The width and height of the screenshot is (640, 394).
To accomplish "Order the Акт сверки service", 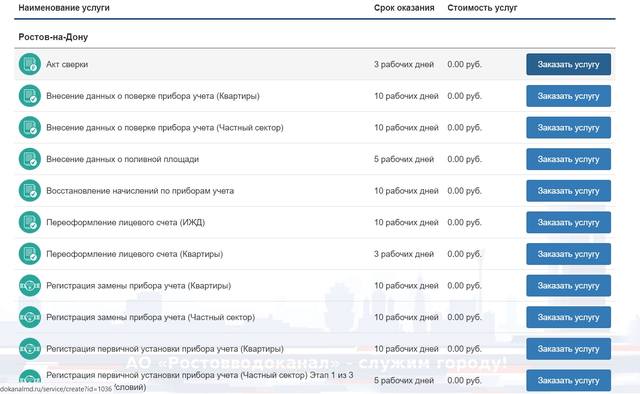I will pos(568,65).
